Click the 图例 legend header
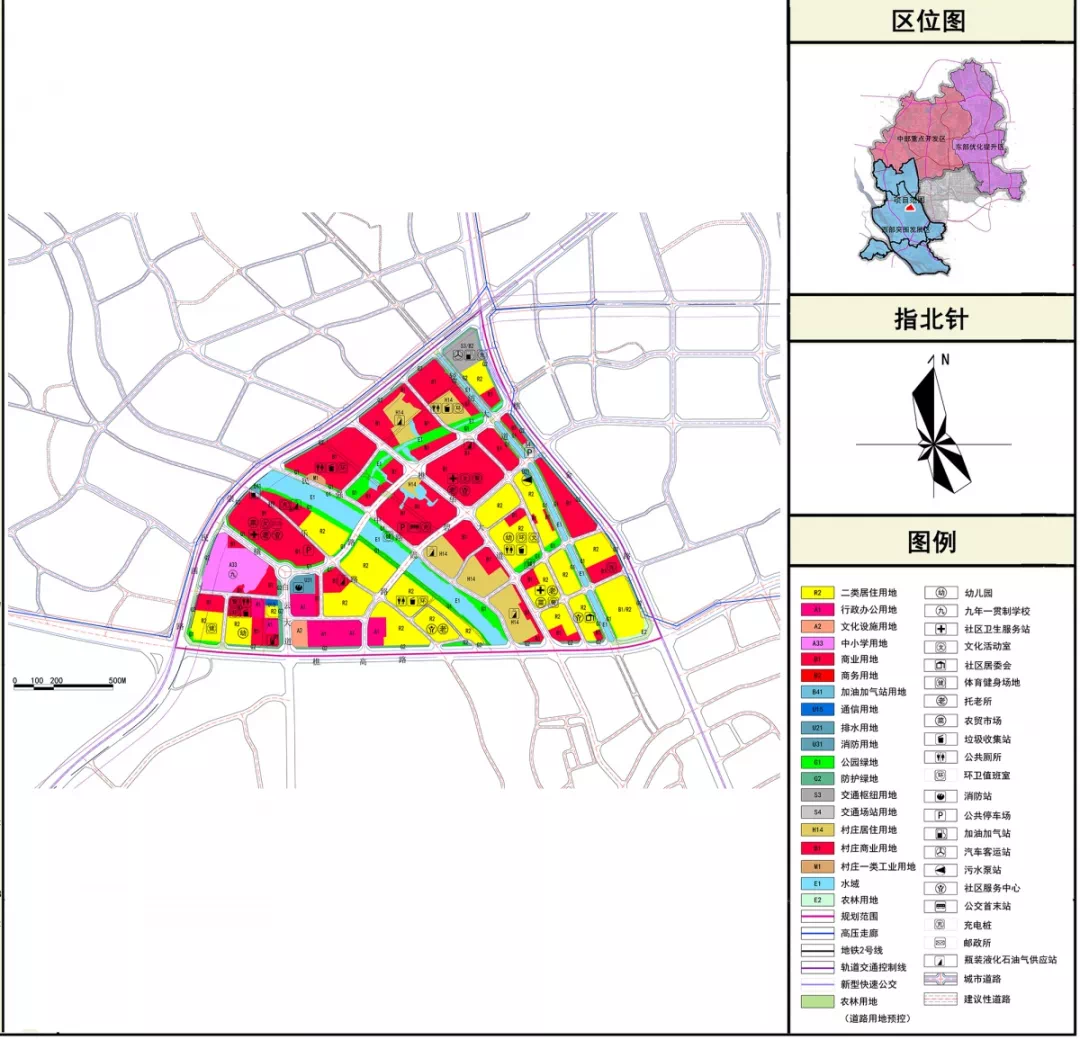The height and width of the screenshot is (1040, 1080). [931, 542]
